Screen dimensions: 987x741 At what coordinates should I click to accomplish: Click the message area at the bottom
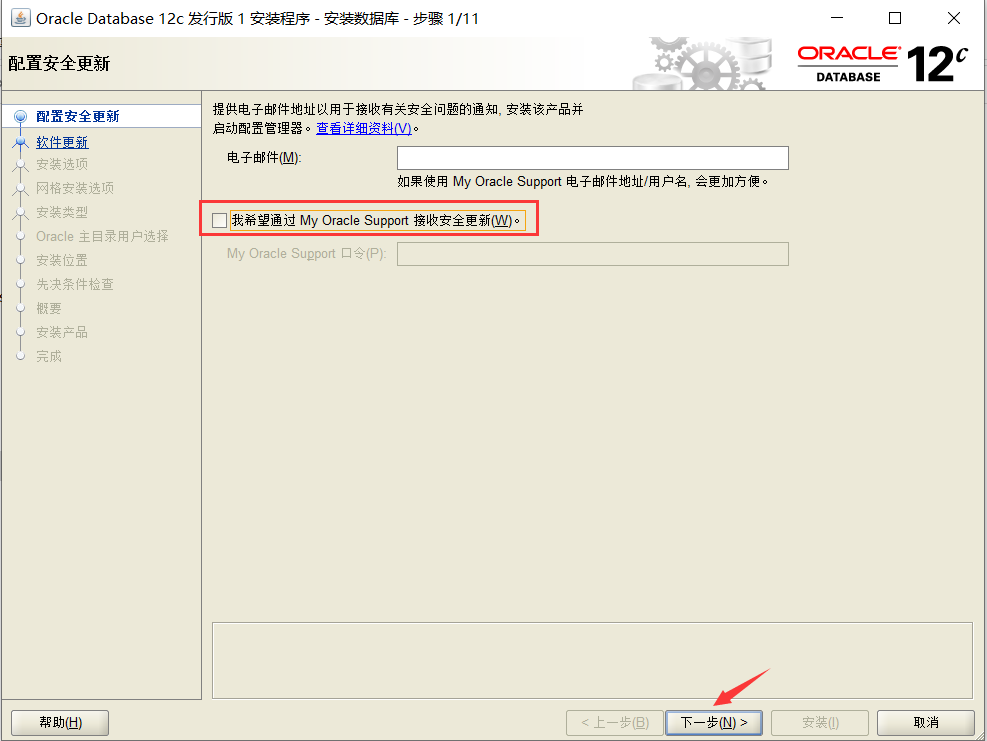coord(592,660)
